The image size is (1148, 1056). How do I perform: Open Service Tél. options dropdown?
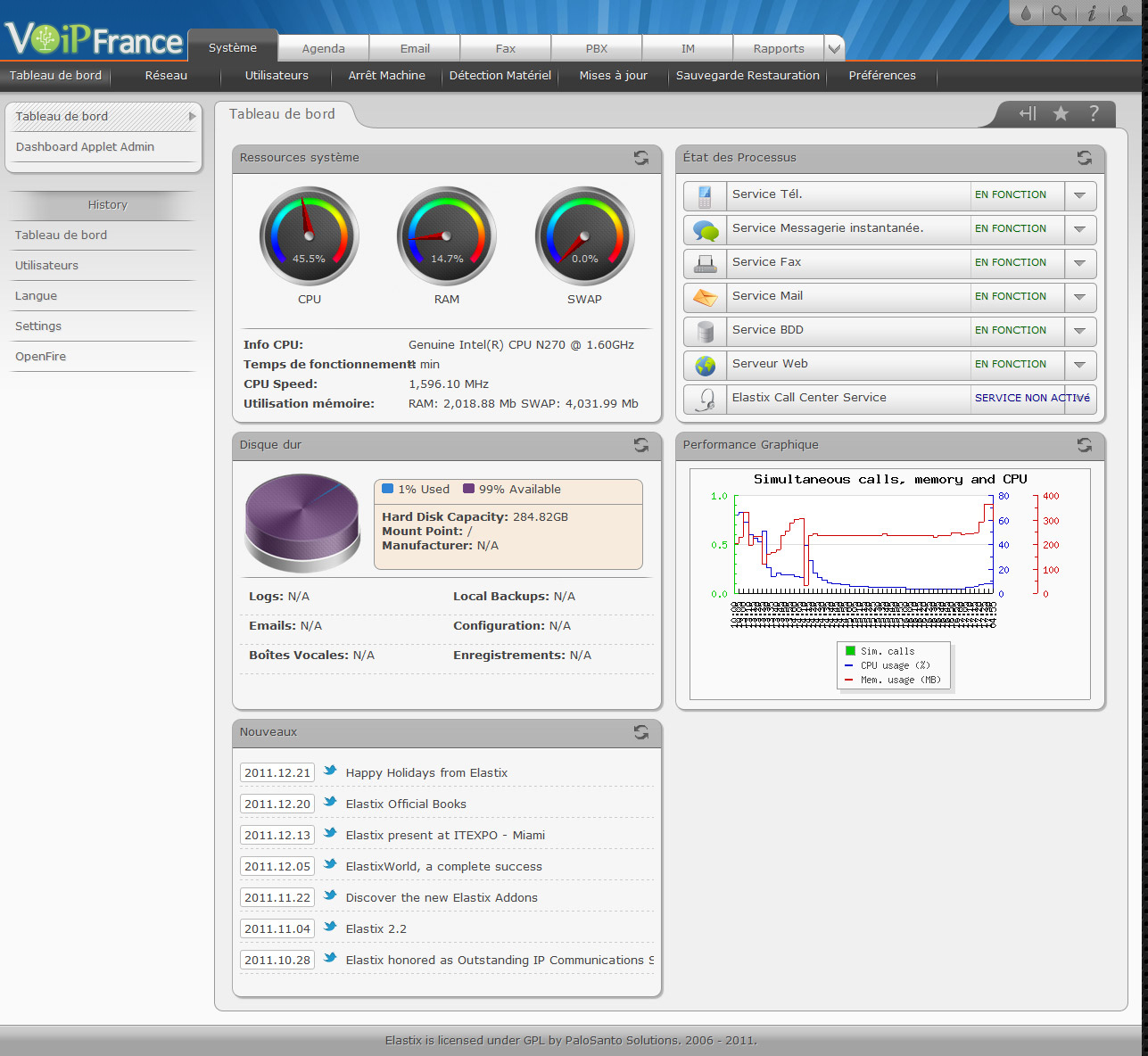tap(1079, 195)
